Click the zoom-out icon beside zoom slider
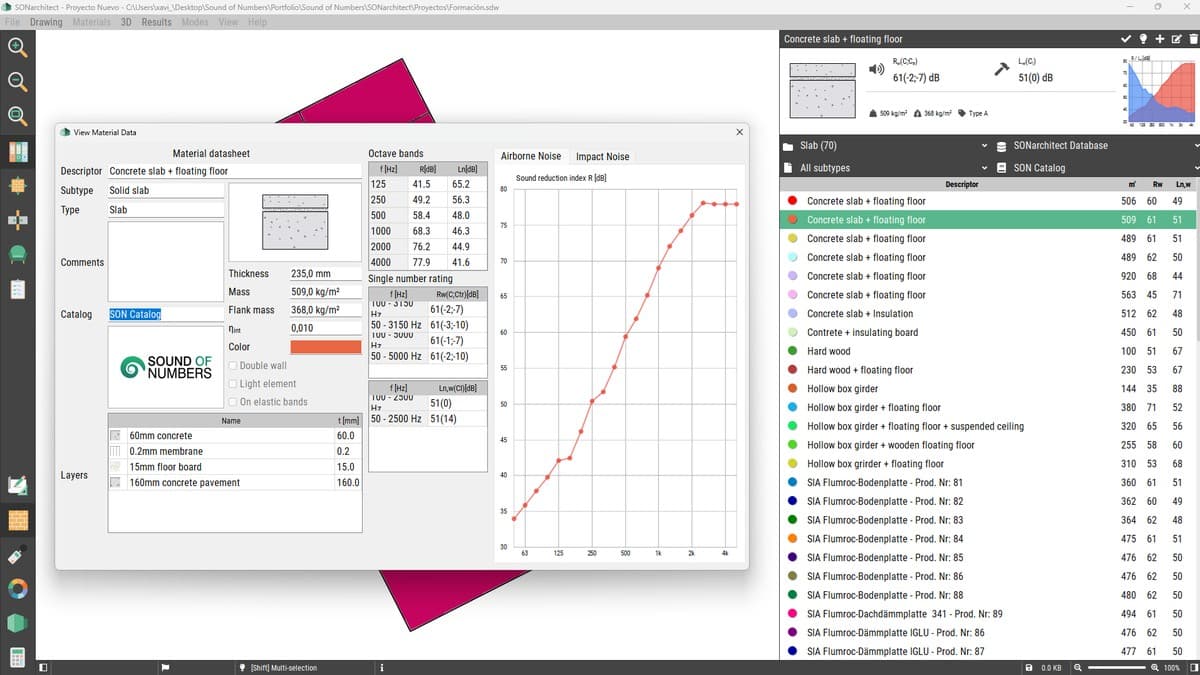 (1076, 667)
